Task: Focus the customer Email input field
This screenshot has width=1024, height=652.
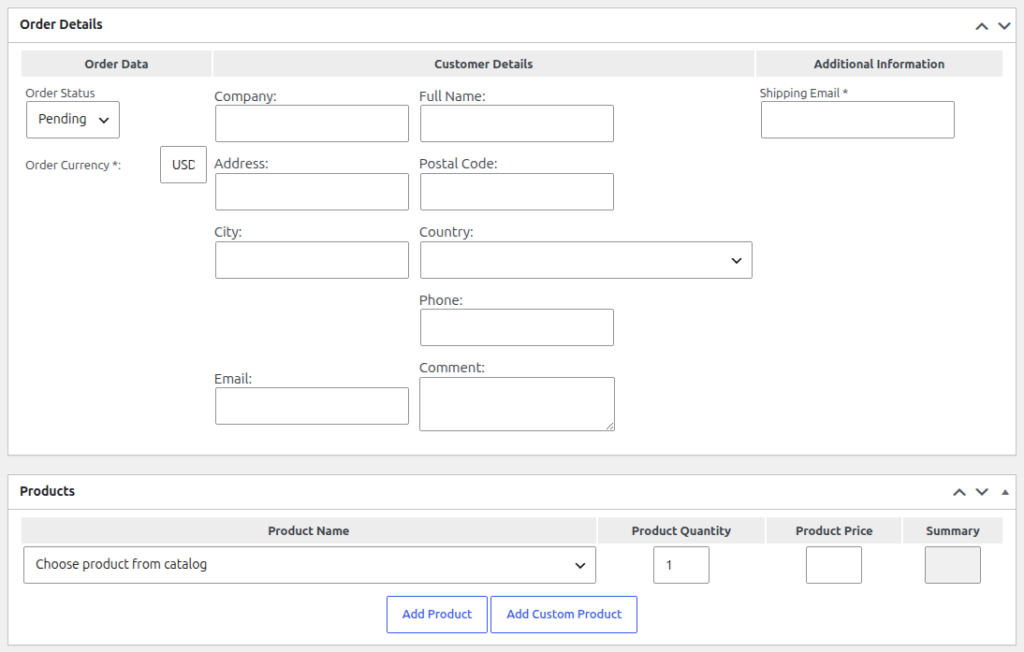Action: [x=312, y=406]
